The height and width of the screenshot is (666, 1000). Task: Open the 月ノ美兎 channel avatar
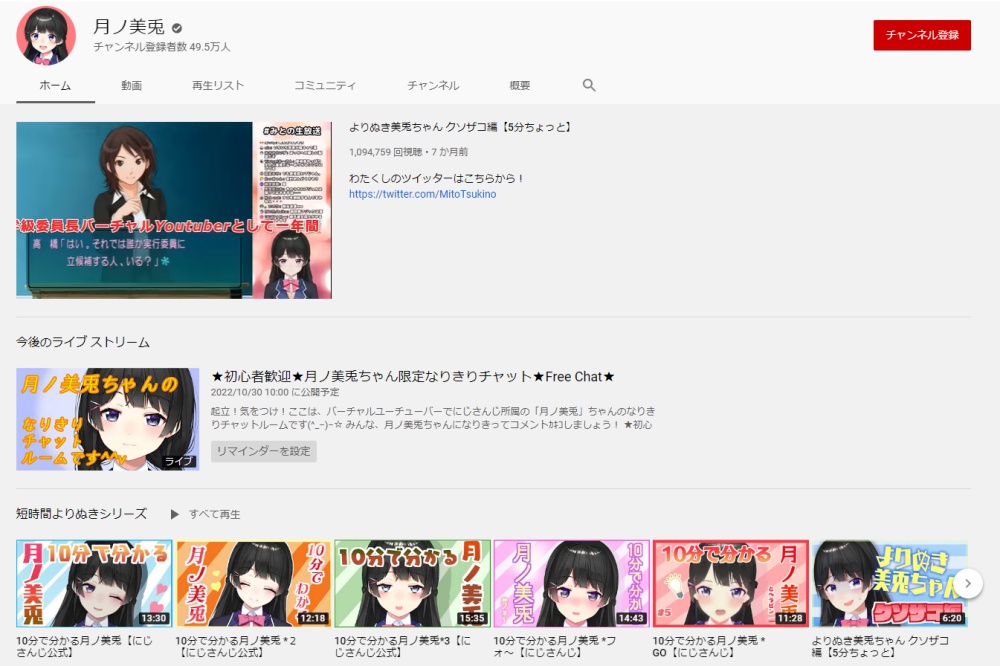click(46, 36)
